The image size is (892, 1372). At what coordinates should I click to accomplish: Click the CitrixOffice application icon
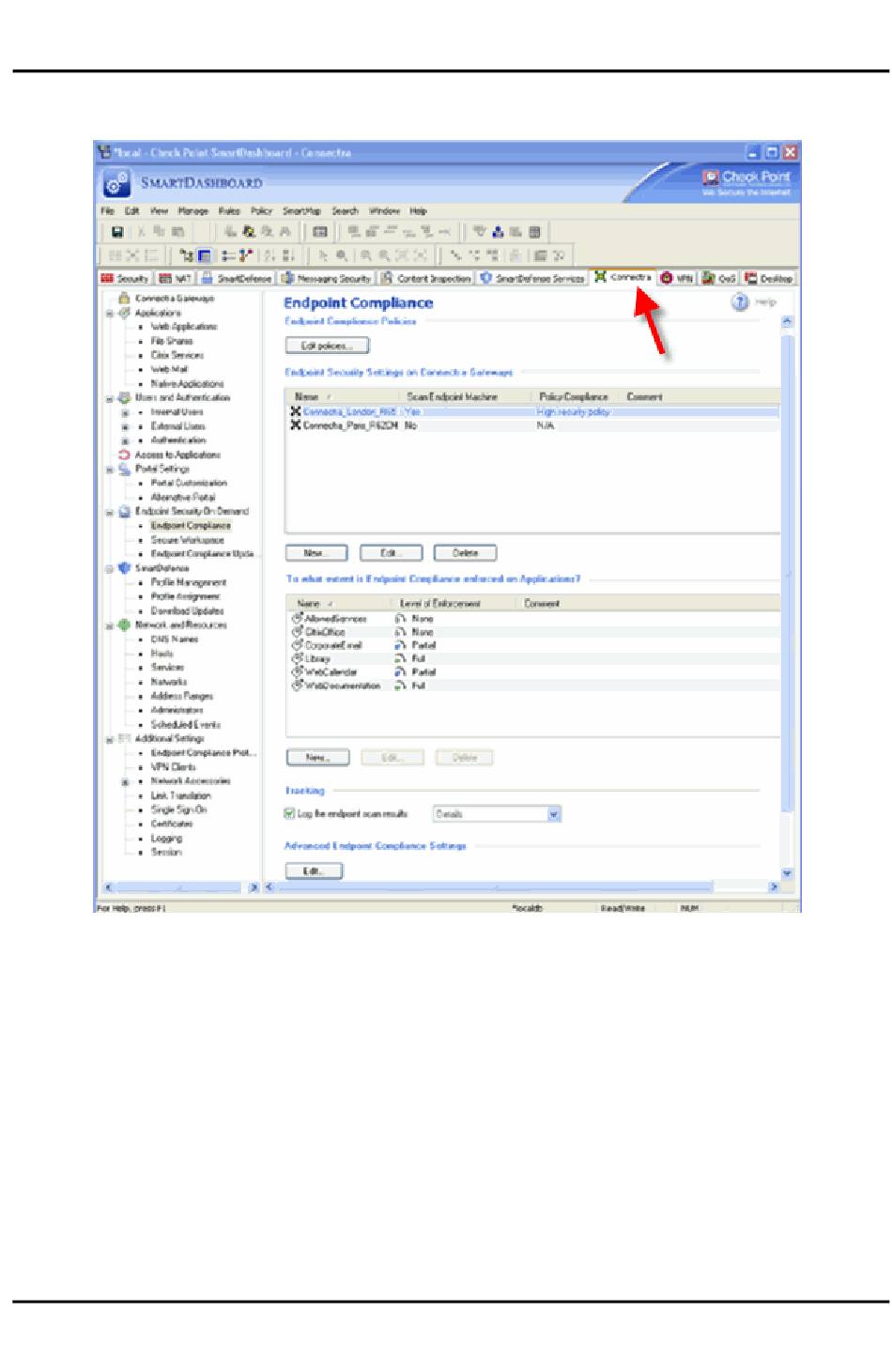(298, 632)
